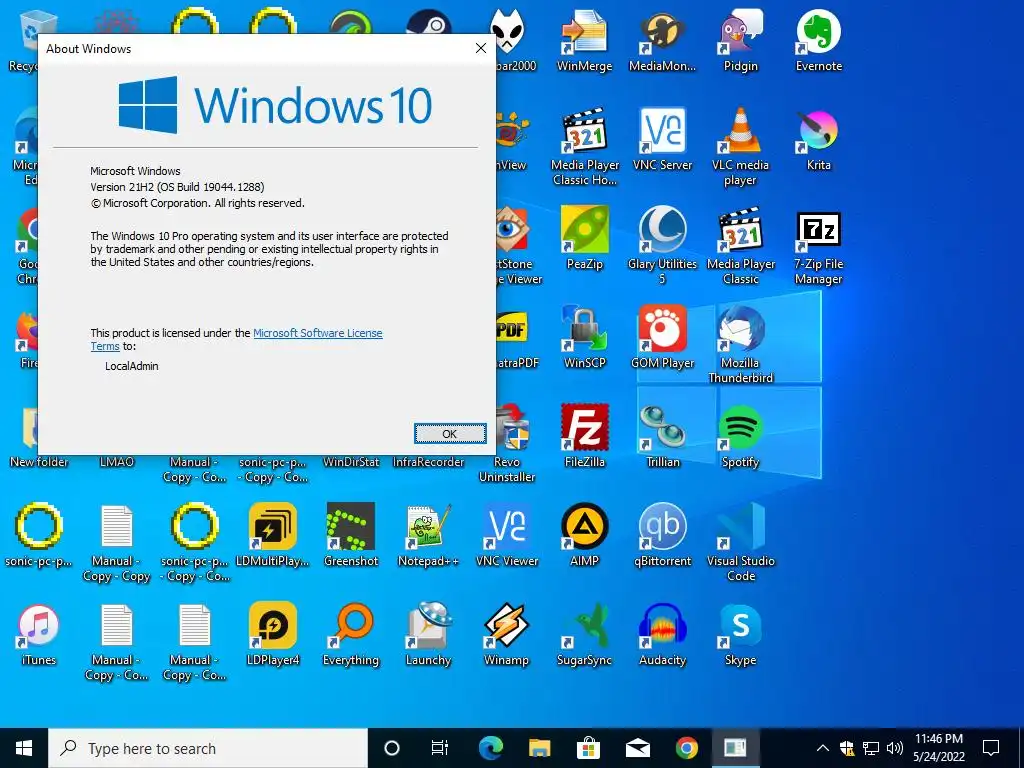
Task: Open Microsoft Store from taskbar
Action: click(x=588, y=748)
